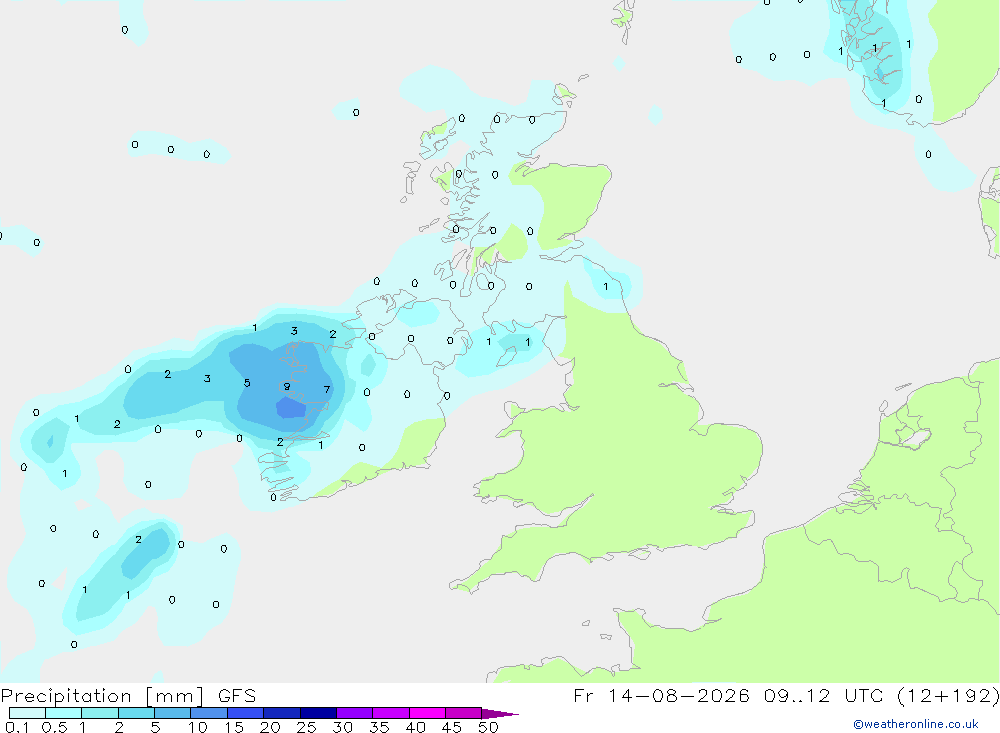Click the '9' precipitation value over Ireland
Screen dimensions: 1000x733
pyautogui.click(x=287, y=387)
